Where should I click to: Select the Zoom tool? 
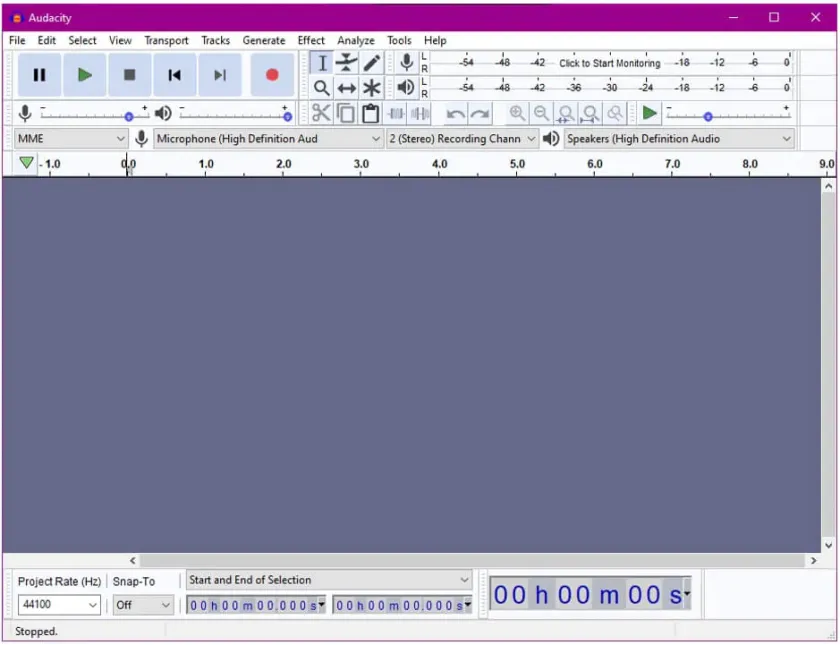[322, 87]
